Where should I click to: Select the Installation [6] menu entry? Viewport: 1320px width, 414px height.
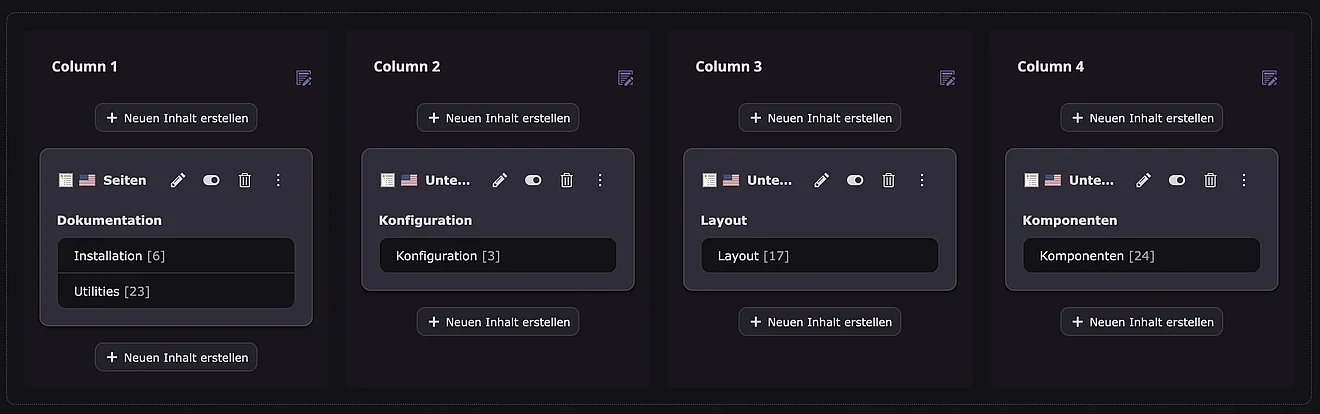119,256
